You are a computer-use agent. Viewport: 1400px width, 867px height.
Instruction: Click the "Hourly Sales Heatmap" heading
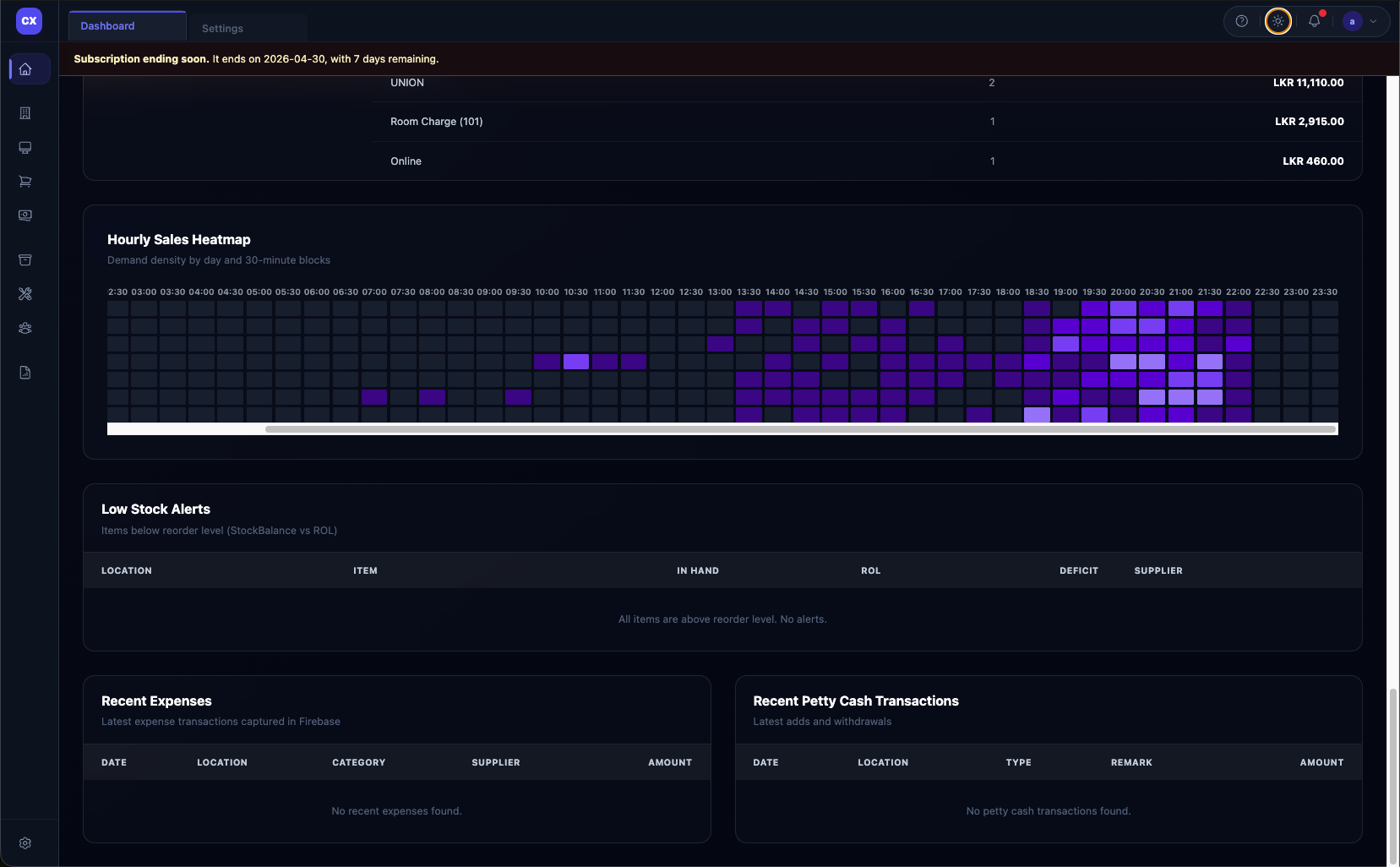pyautogui.click(x=179, y=240)
